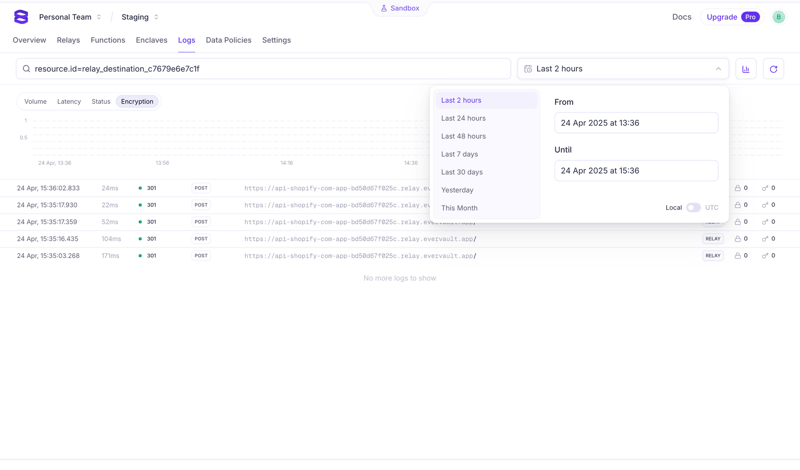Open the Overview tab
This screenshot has height=470, width=800.
29,40
